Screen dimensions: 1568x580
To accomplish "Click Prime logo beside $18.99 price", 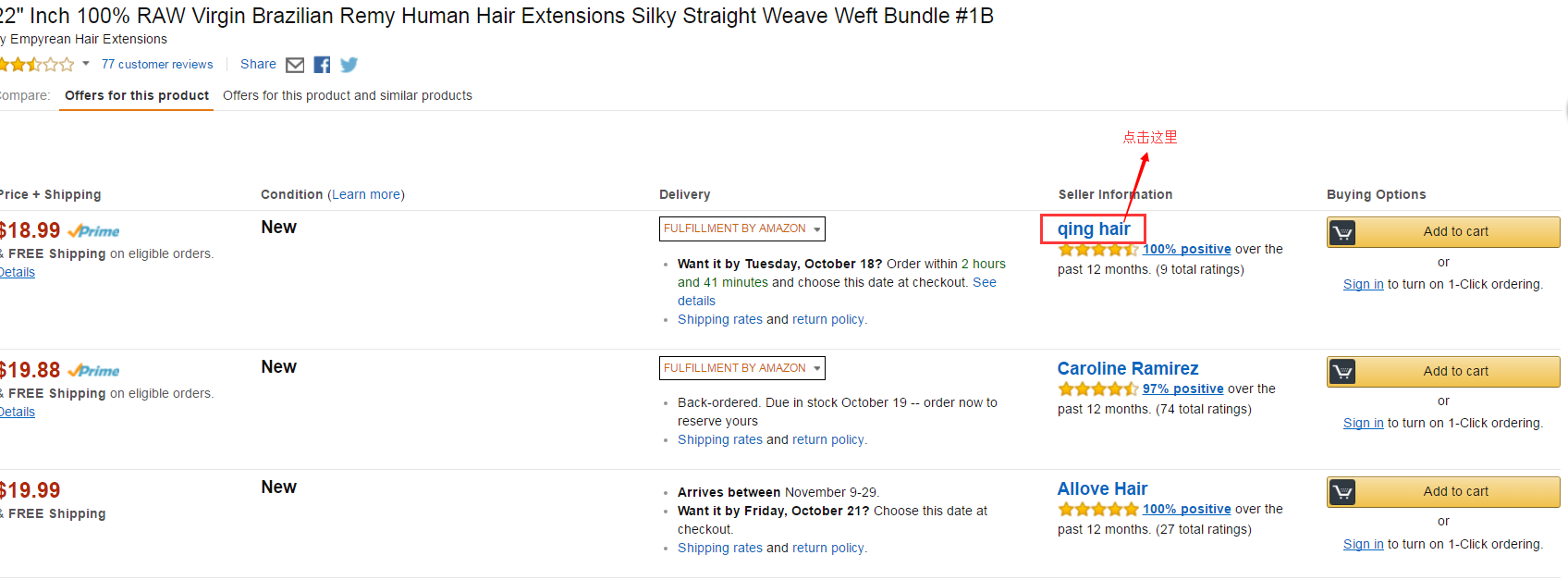I will 93,231.
